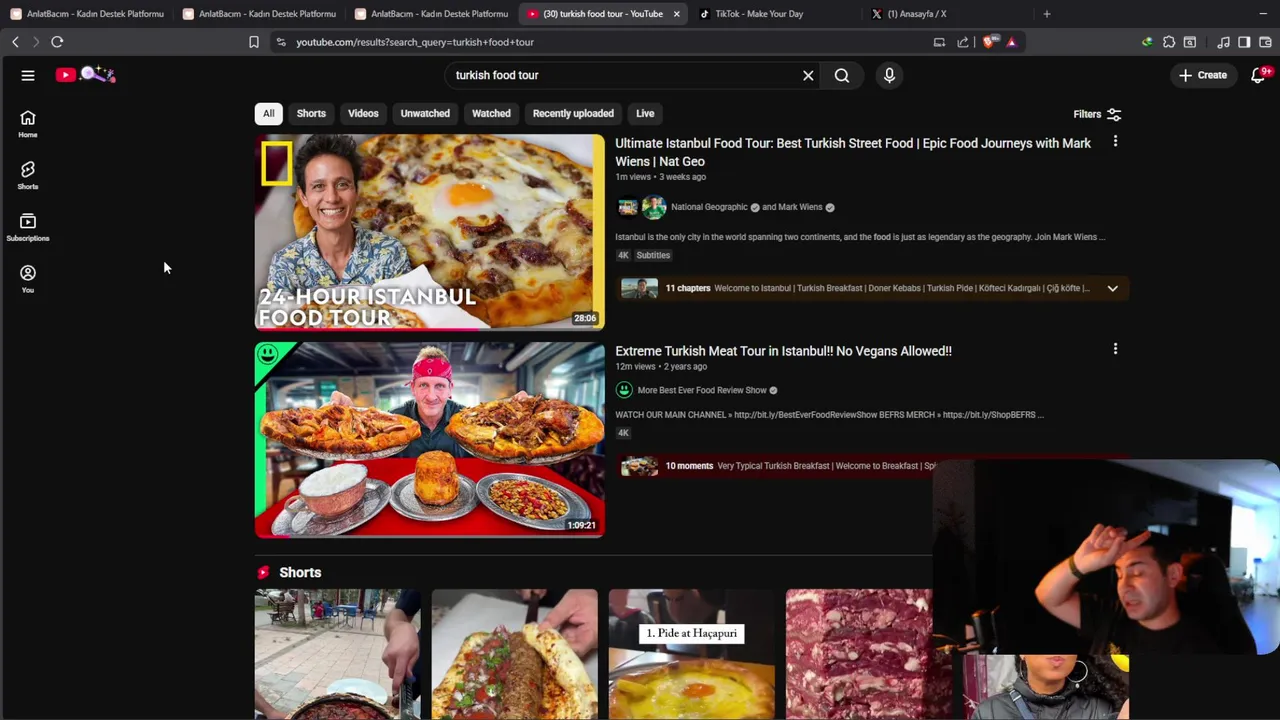Select the Videos filter chip
Screen dimensions: 1280x720
[363, 113]
